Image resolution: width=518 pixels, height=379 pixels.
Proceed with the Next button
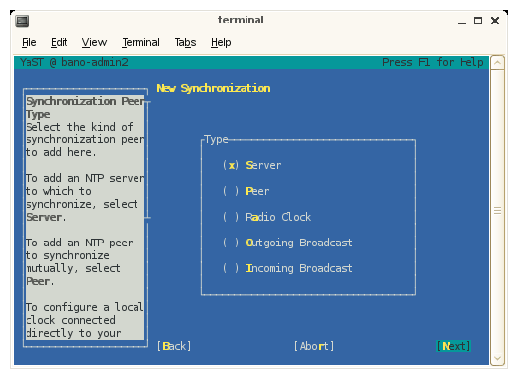pos(453,346)
